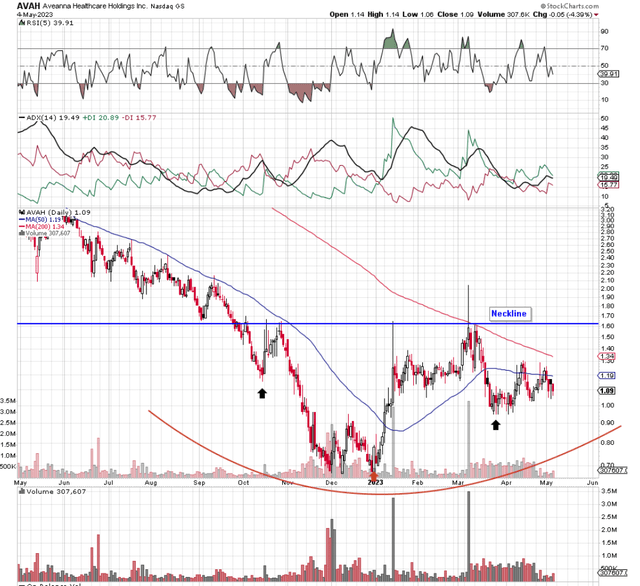Viewport: 640px width, 586px height.
Task: Click the Aug label on the date axis
Action: click(x=151, y=483)
